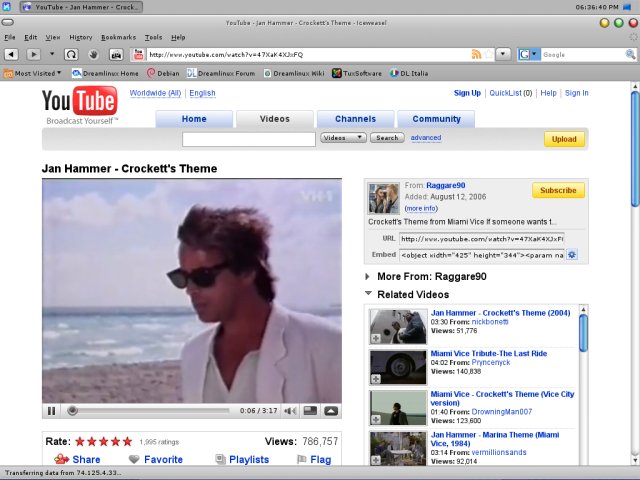
Task: Open the Videos search type dropdown
Action: coord(344,138)
